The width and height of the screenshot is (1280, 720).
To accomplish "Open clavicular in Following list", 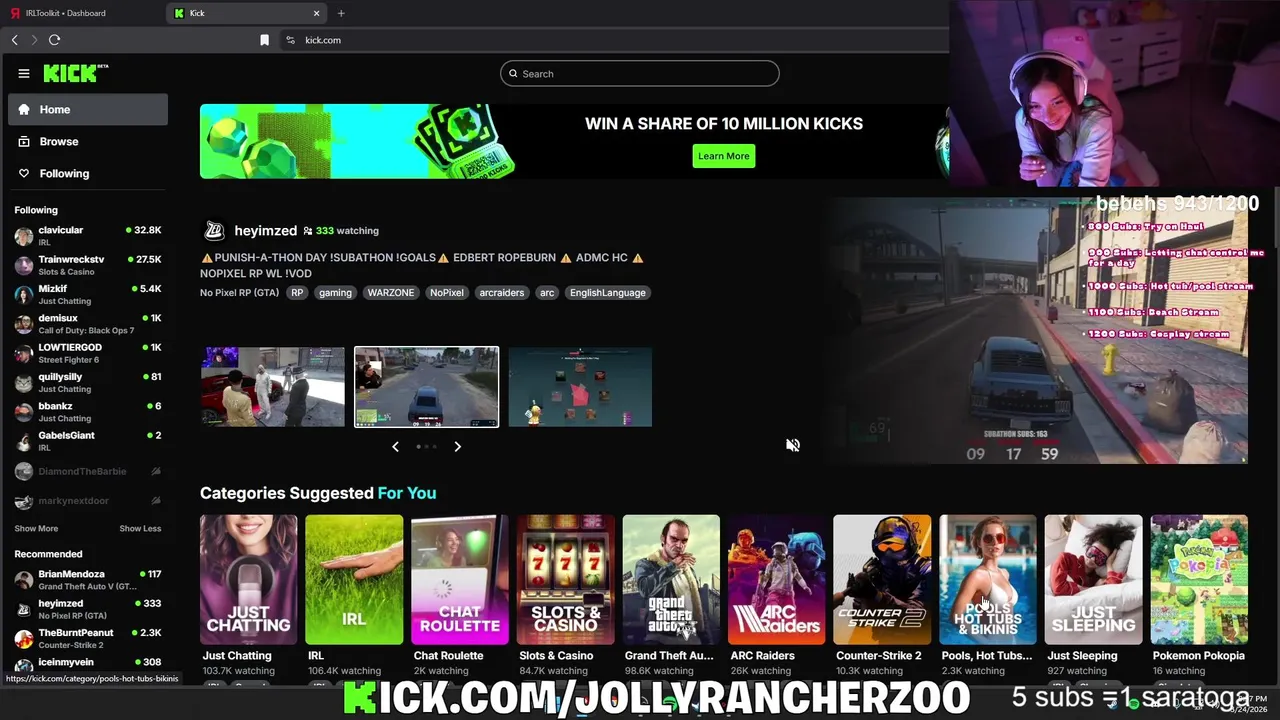I will point(88,236).
